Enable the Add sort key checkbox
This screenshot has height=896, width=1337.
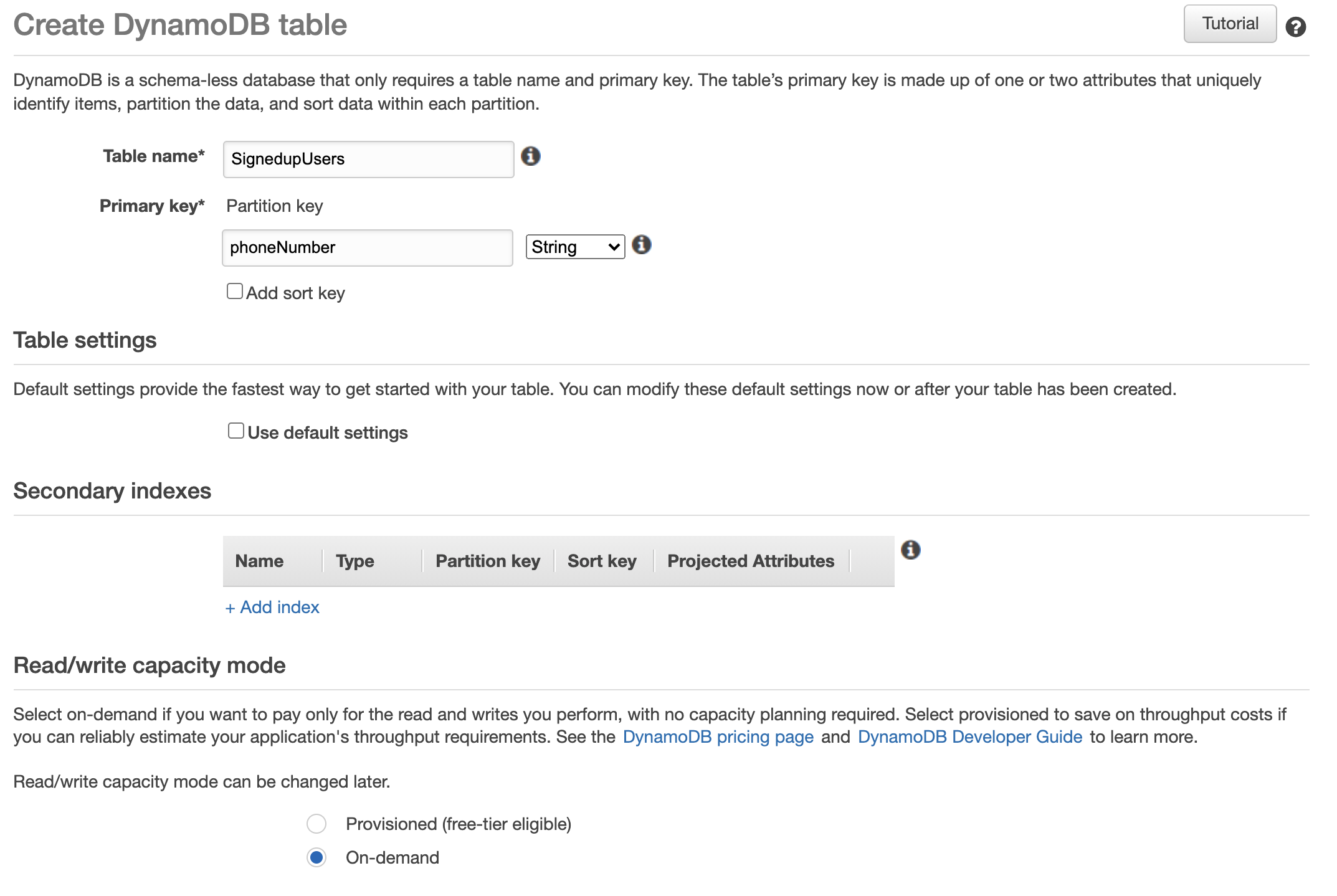pyautogui.click(x=235, y=290)
